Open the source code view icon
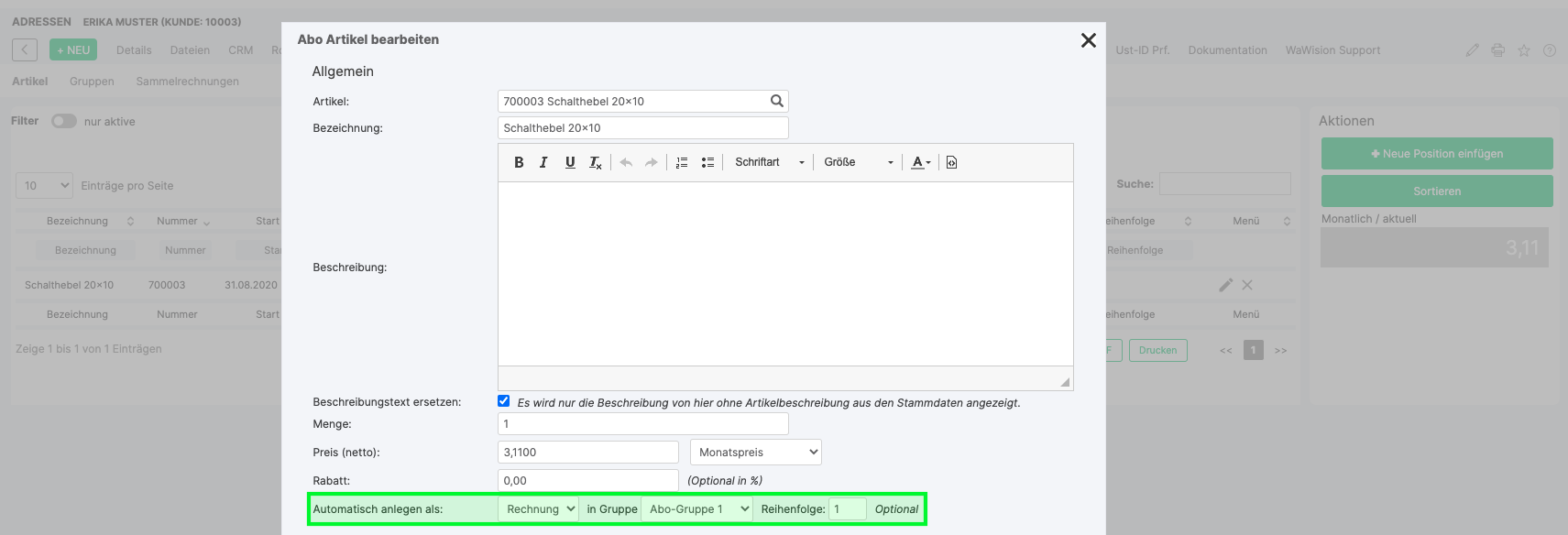1568x535 pixels. tap(951, 162)
